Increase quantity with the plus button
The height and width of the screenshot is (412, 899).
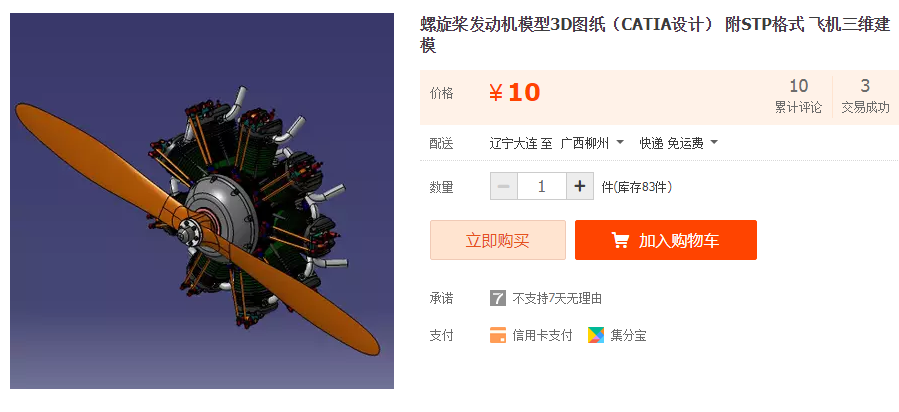580,186
